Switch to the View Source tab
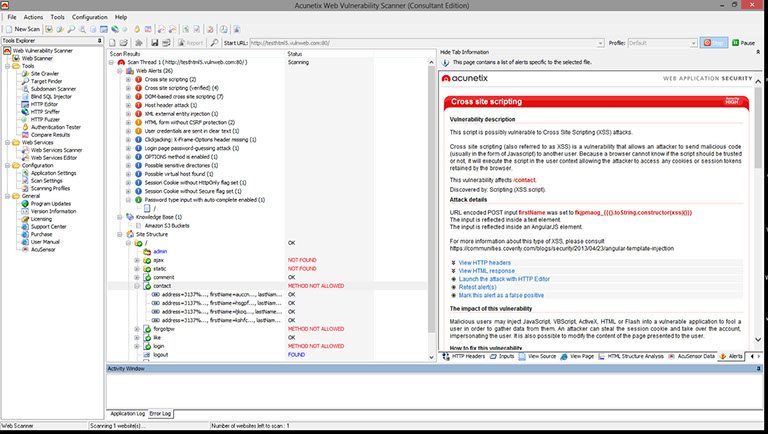This screenshot has width=768, height=434. [537, 357]
